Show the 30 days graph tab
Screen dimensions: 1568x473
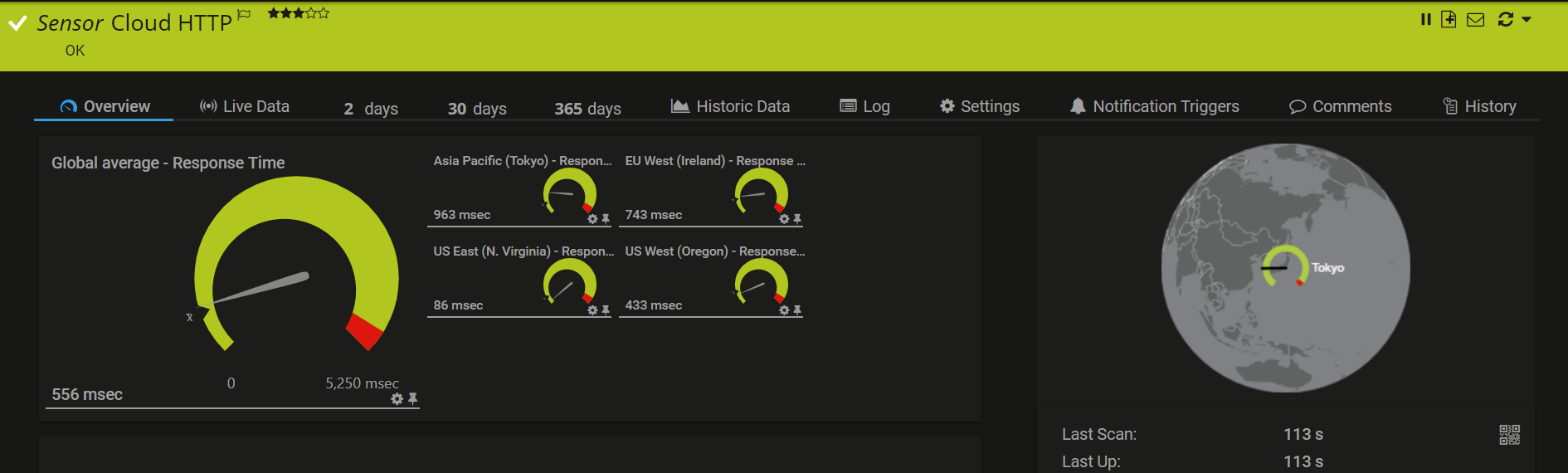[x=477, y=109]
